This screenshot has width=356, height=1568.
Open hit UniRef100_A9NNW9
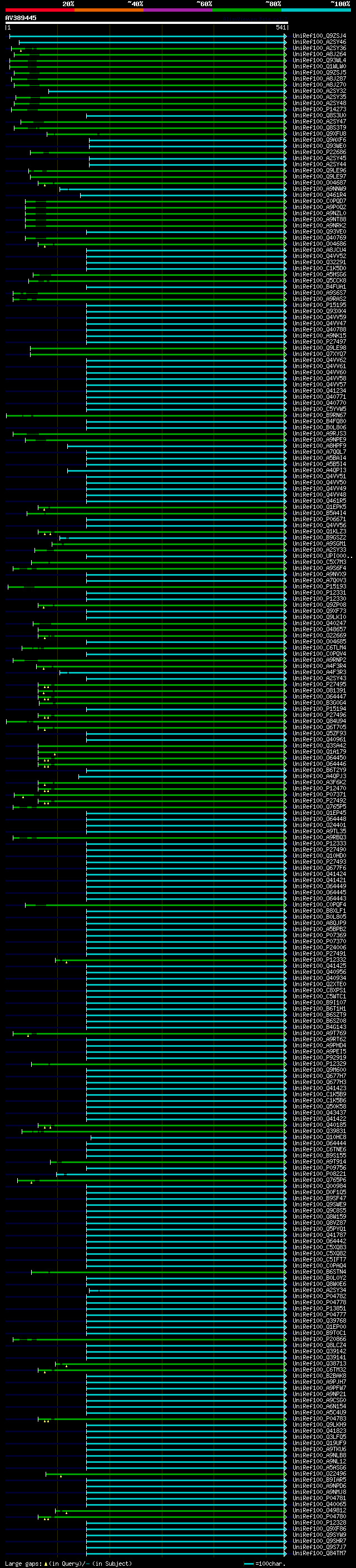pos(319,189)
